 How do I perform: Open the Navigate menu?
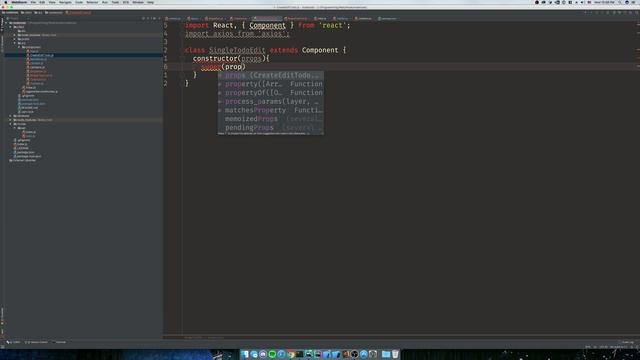pyautogui.click(x=65, y=2)
